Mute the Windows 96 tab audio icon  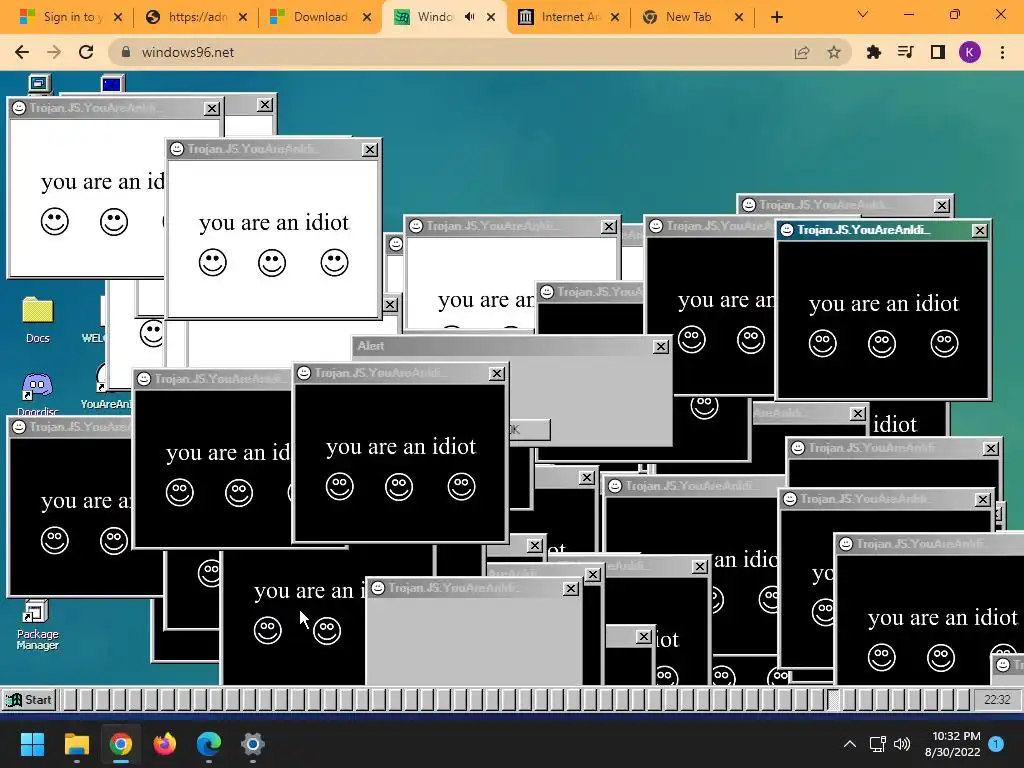[x=470, y=17]
